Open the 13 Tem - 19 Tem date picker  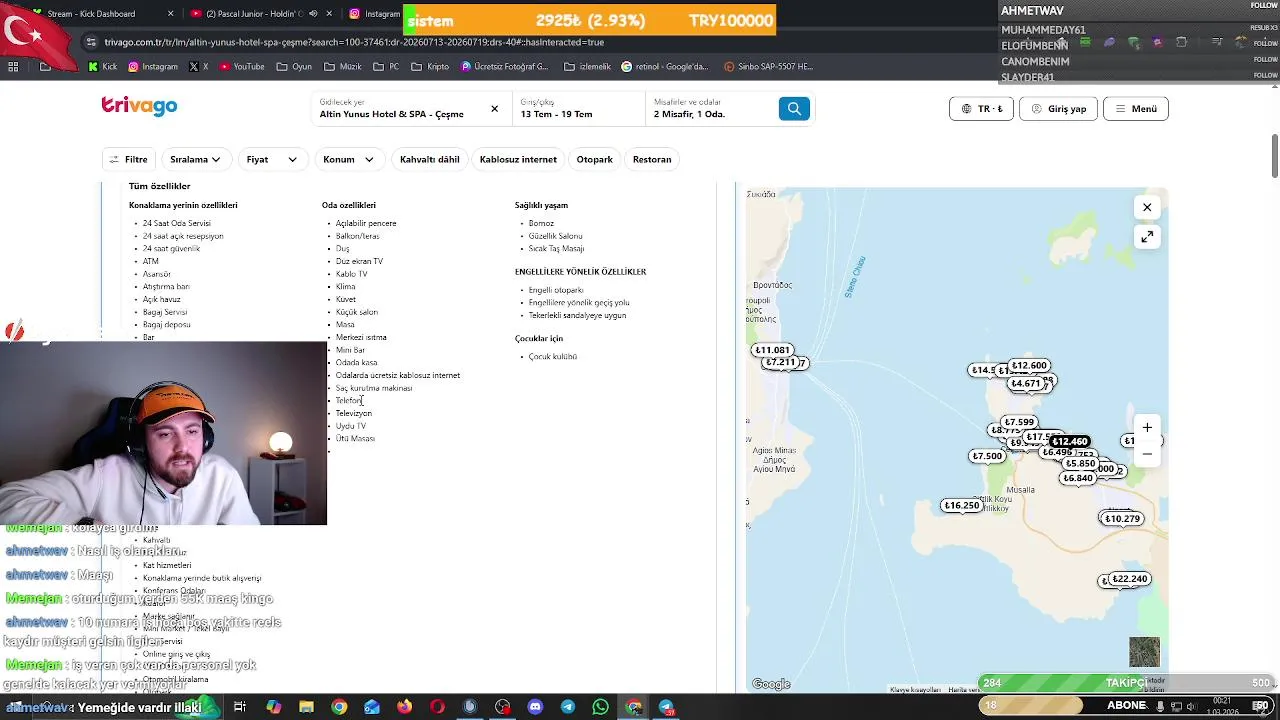pyautogui.click(x=579, y=108)
